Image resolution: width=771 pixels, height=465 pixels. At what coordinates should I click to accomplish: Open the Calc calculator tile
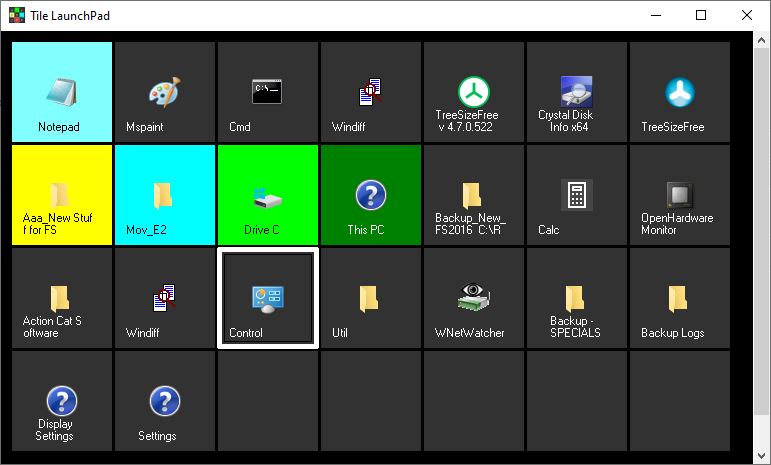(x=576, y=195)
